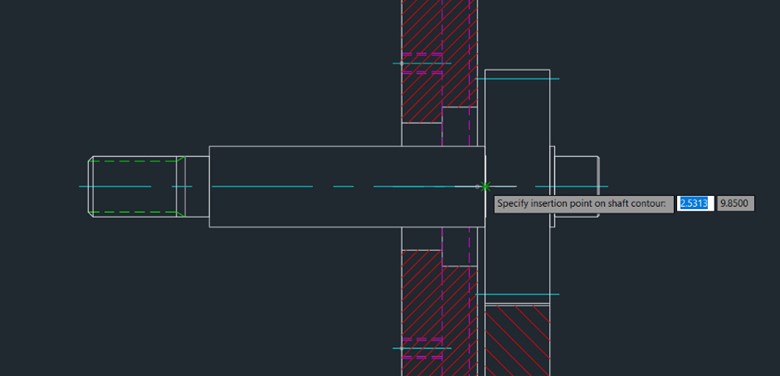Select the red hatched area at bottom right
780x376 pixels.
coord(517,341)
